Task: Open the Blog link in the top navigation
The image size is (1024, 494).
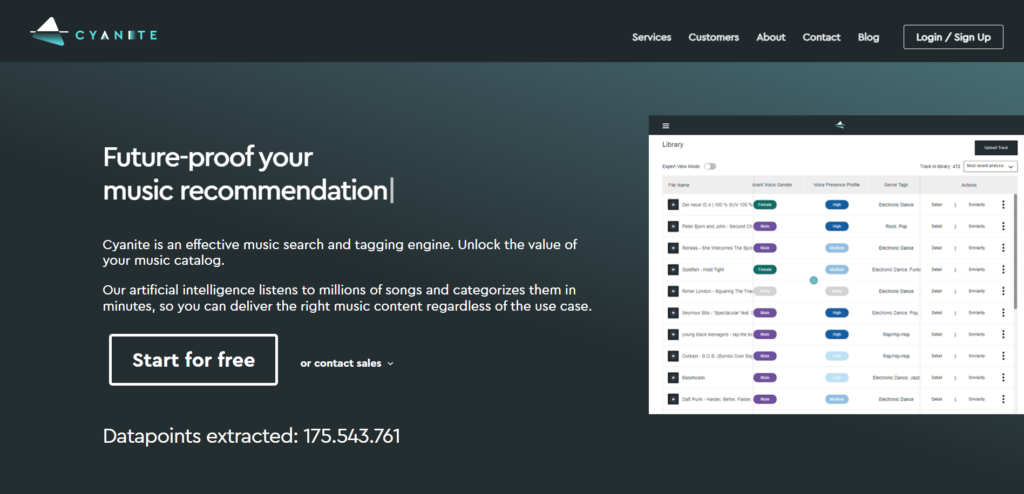Action: (x=868, y=37)
